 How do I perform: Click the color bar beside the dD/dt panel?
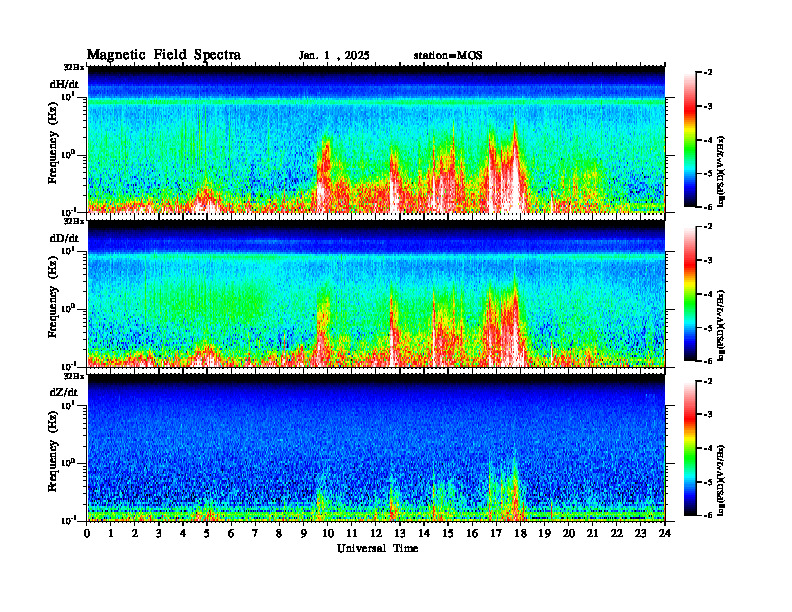[x=690, y=294]
